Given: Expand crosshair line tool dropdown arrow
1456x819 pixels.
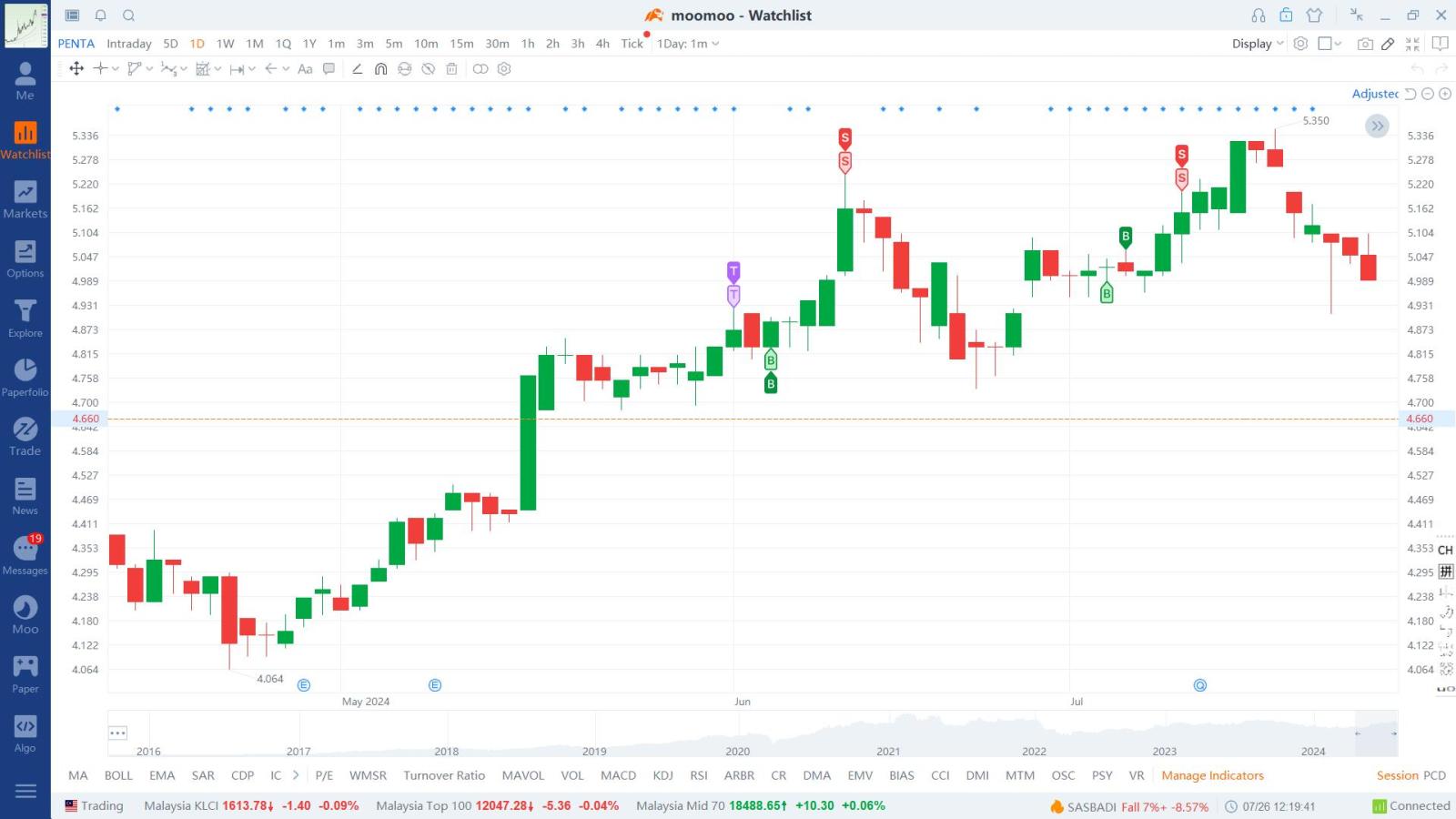Looking at the screenshot, I should (x=116, y=69).
